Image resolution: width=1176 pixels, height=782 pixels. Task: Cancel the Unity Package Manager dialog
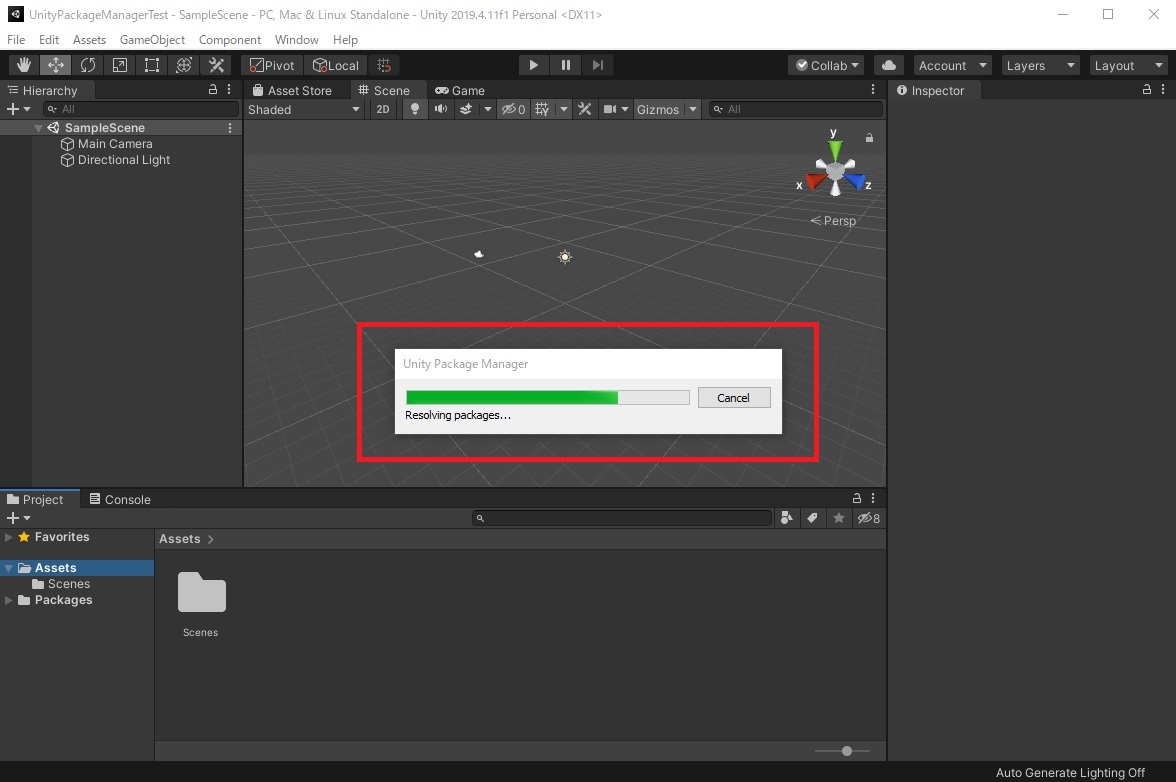[x=734, y=397]
